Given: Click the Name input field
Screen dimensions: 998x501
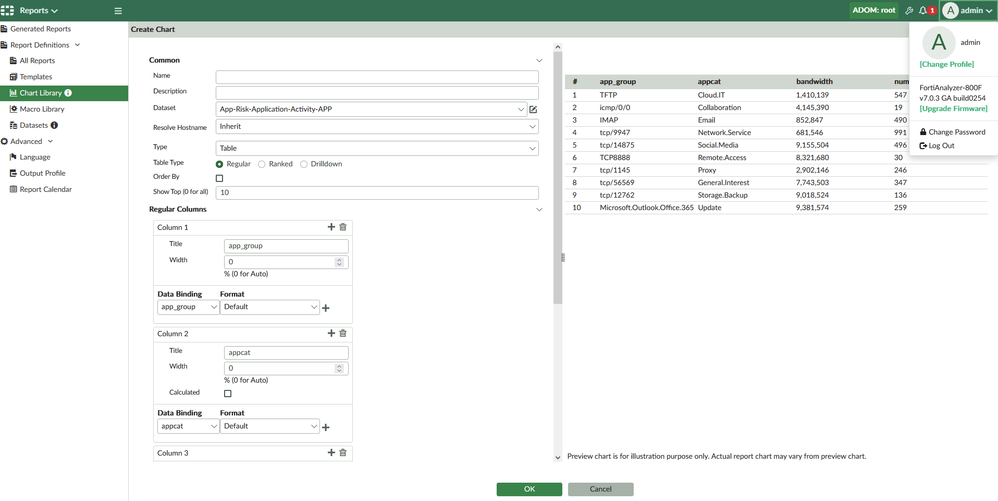Looking at the screenshot, I should click(377, 76).
